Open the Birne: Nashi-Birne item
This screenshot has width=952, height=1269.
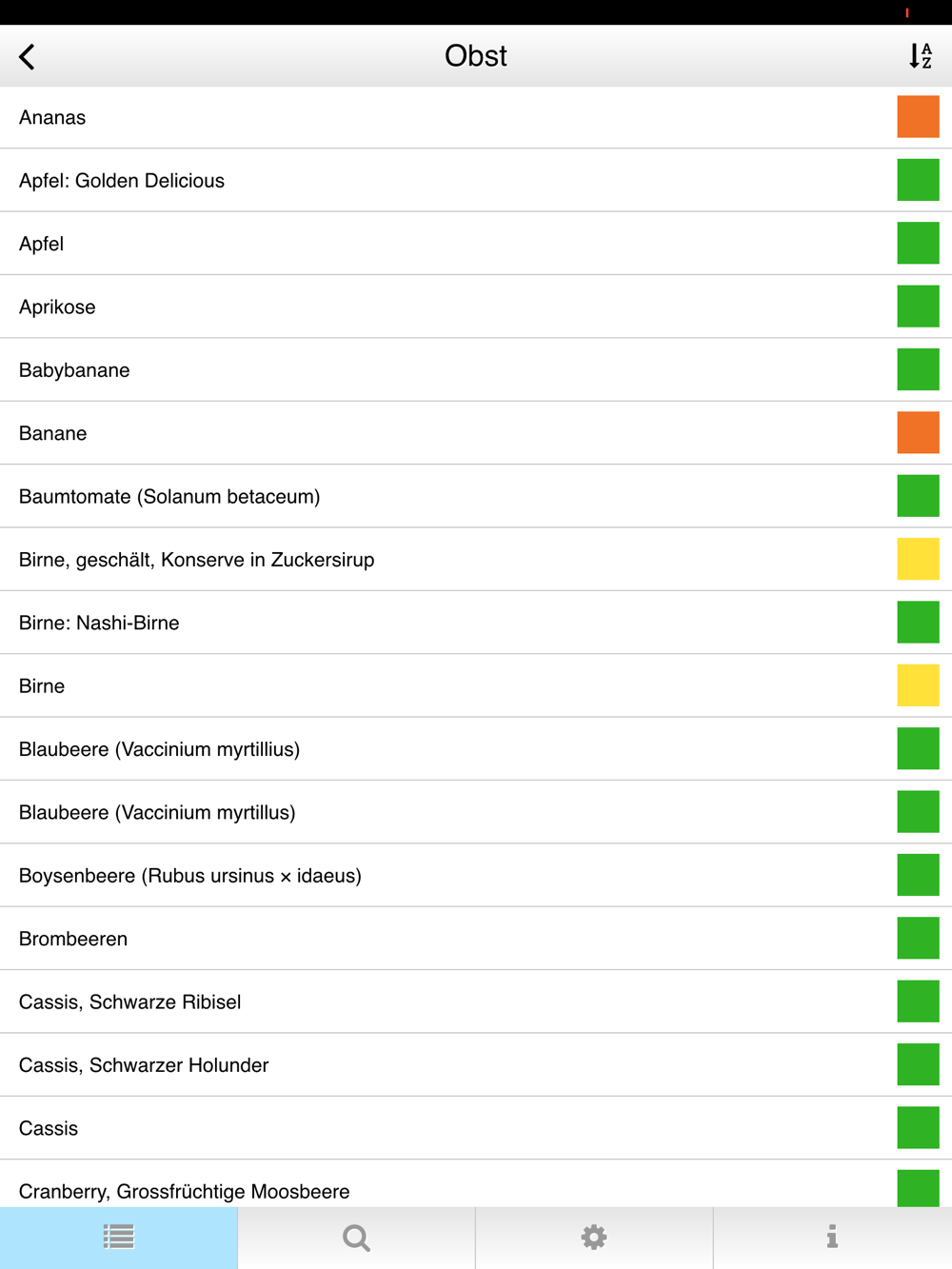tap(99, 624)
